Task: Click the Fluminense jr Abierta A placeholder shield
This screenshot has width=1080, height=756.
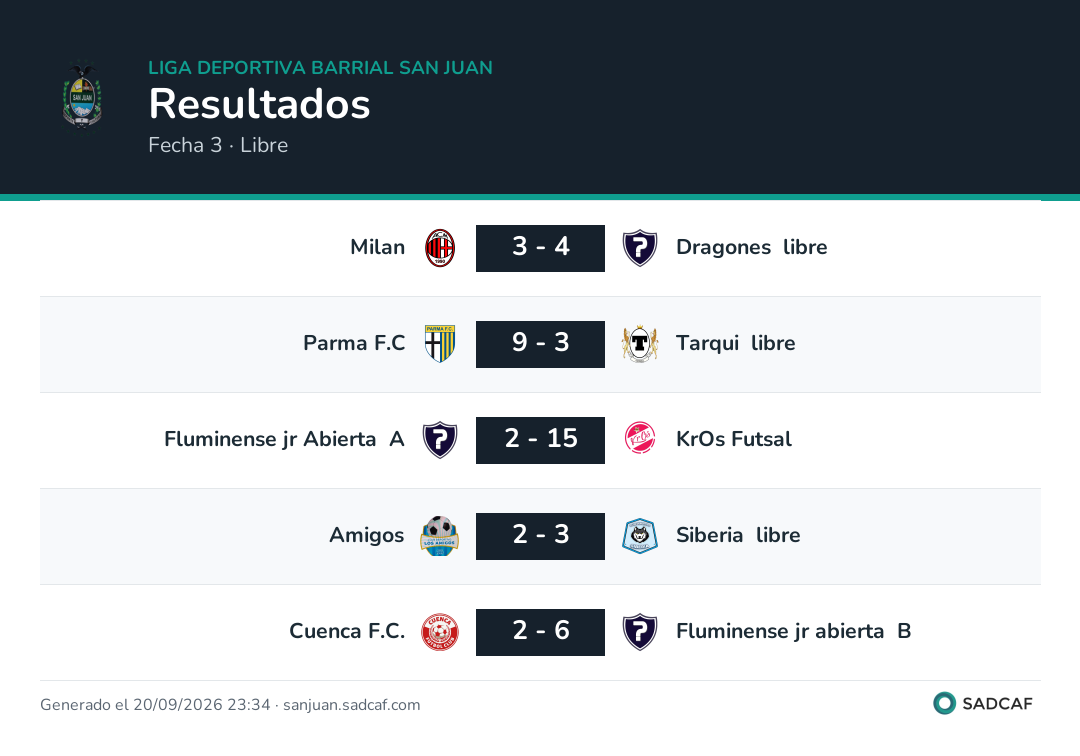Action: pos(439,440)
